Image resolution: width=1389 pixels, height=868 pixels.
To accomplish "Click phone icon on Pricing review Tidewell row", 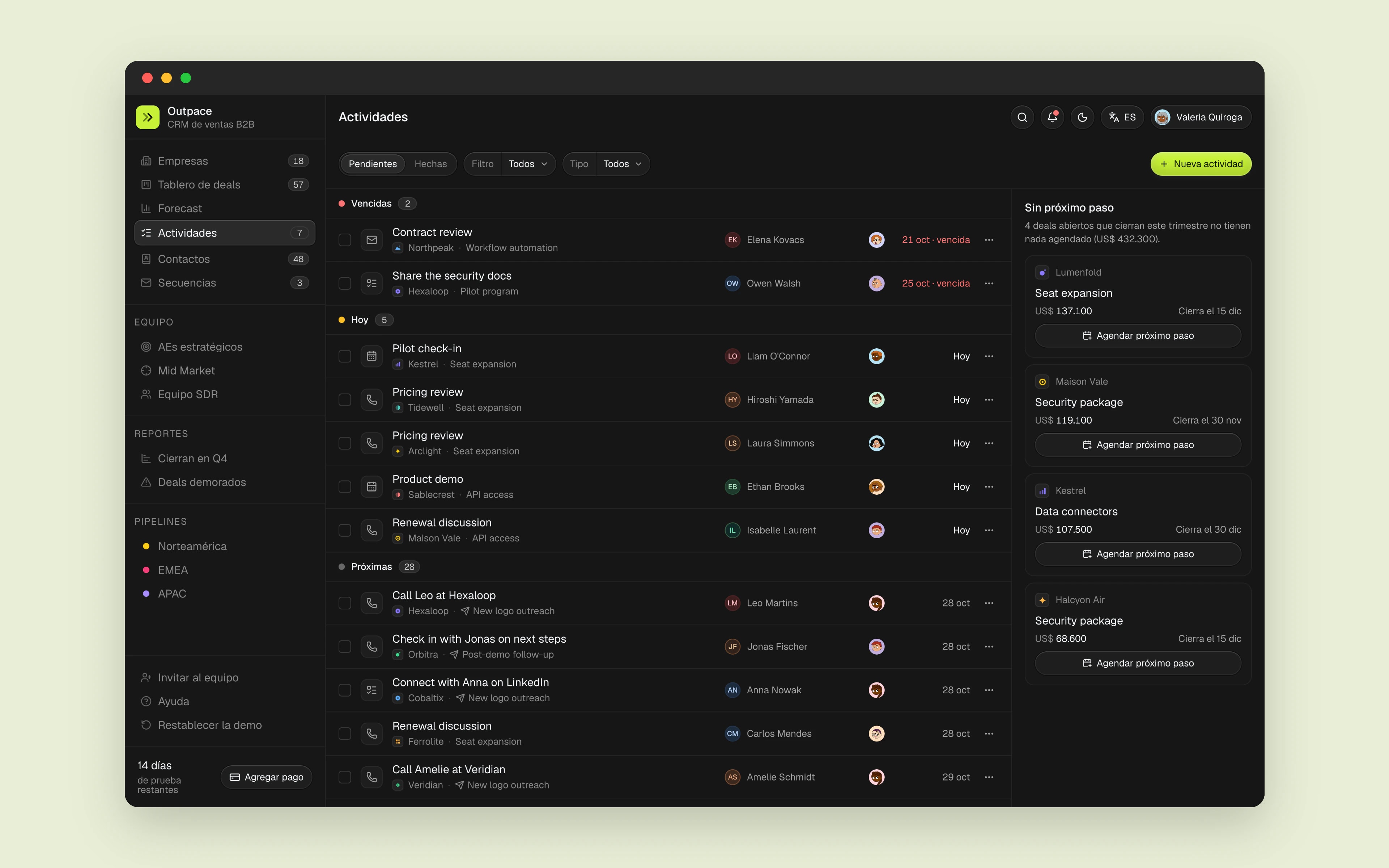I will pyautogui.click(x=372, y=400).
